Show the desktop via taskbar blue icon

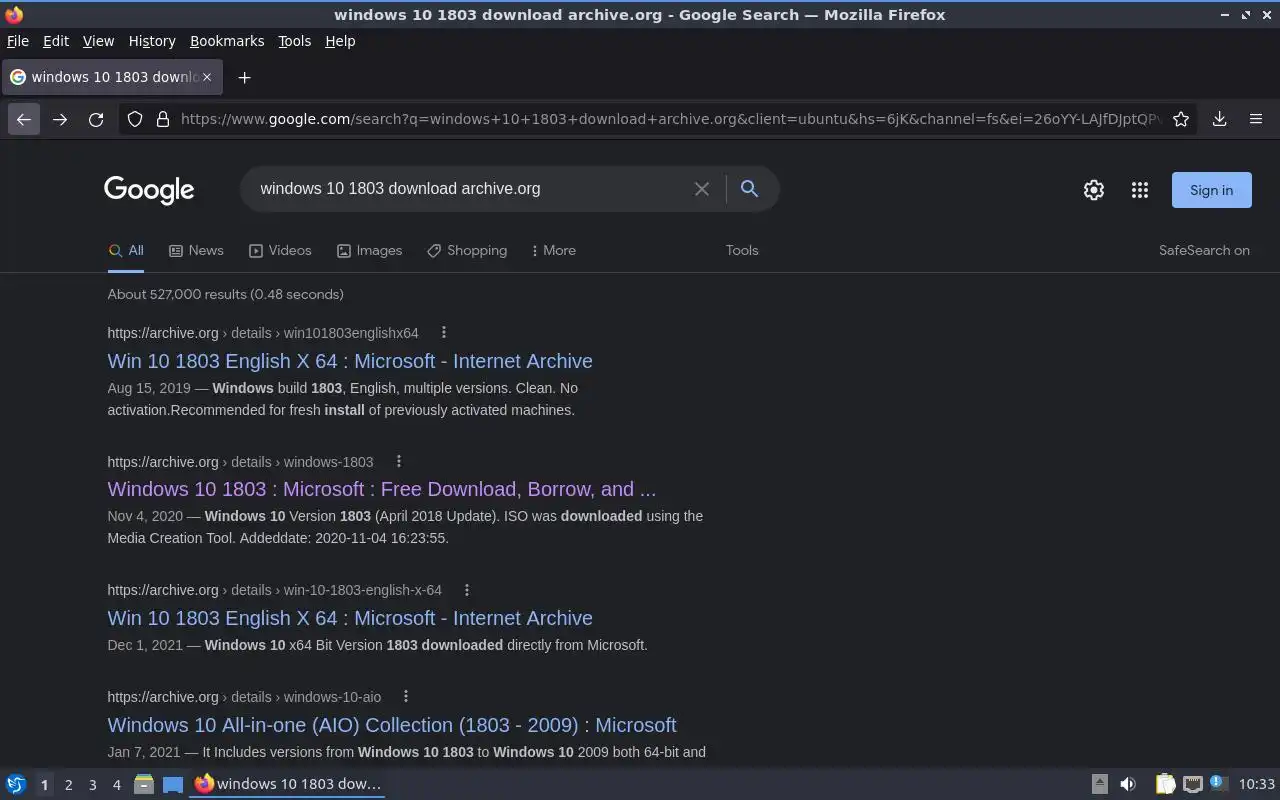(173, 784)
